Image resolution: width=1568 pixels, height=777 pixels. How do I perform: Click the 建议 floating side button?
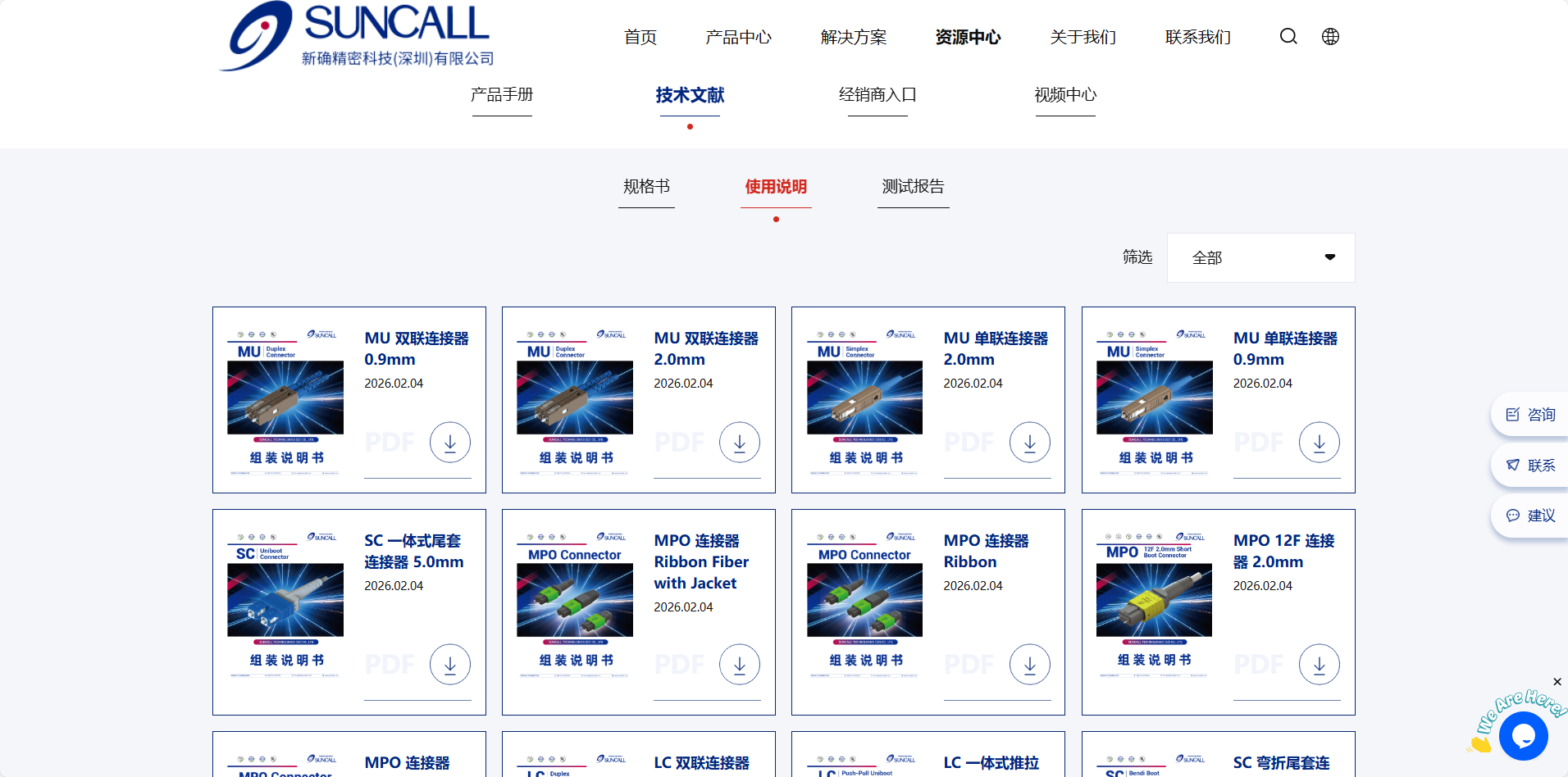pos(1530,516)
